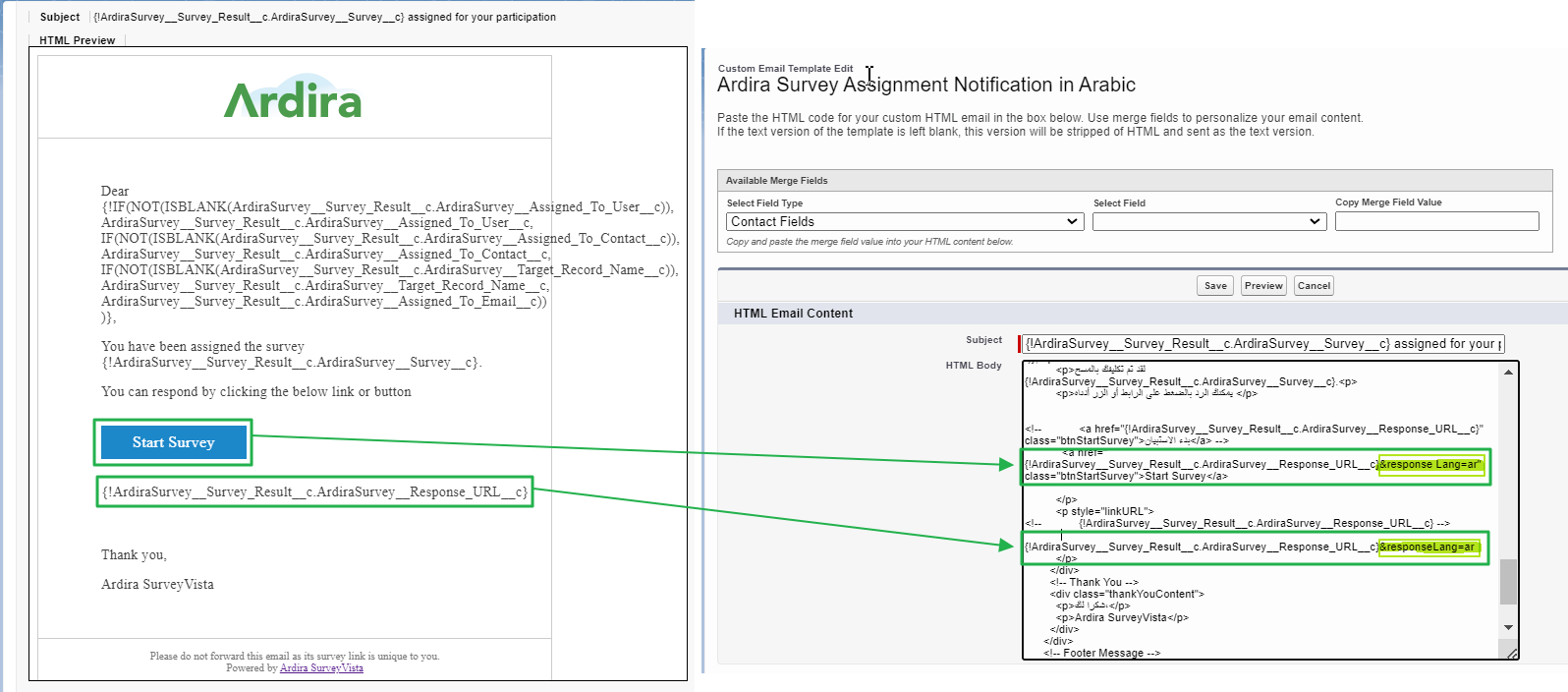Click the 'Thank you,' text in preview

(134, 555)
